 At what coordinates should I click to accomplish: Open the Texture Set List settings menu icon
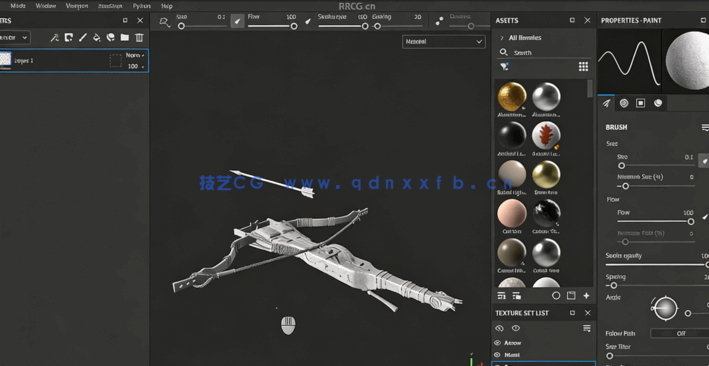coord(587,328)
